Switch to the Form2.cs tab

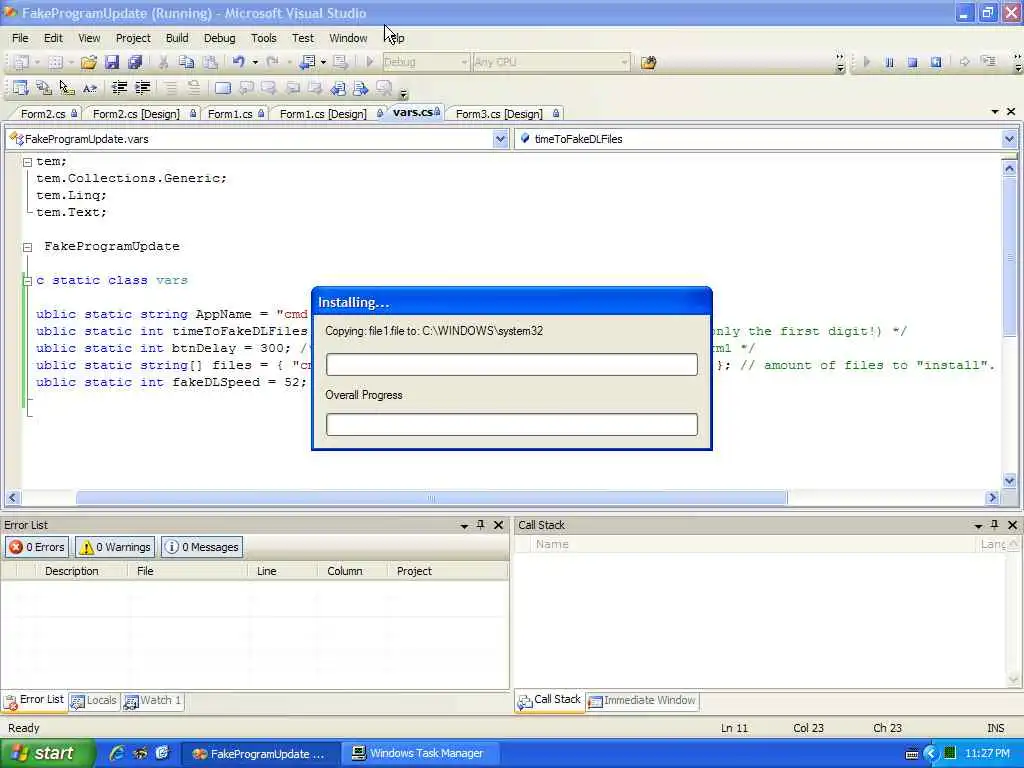point(46,114)
